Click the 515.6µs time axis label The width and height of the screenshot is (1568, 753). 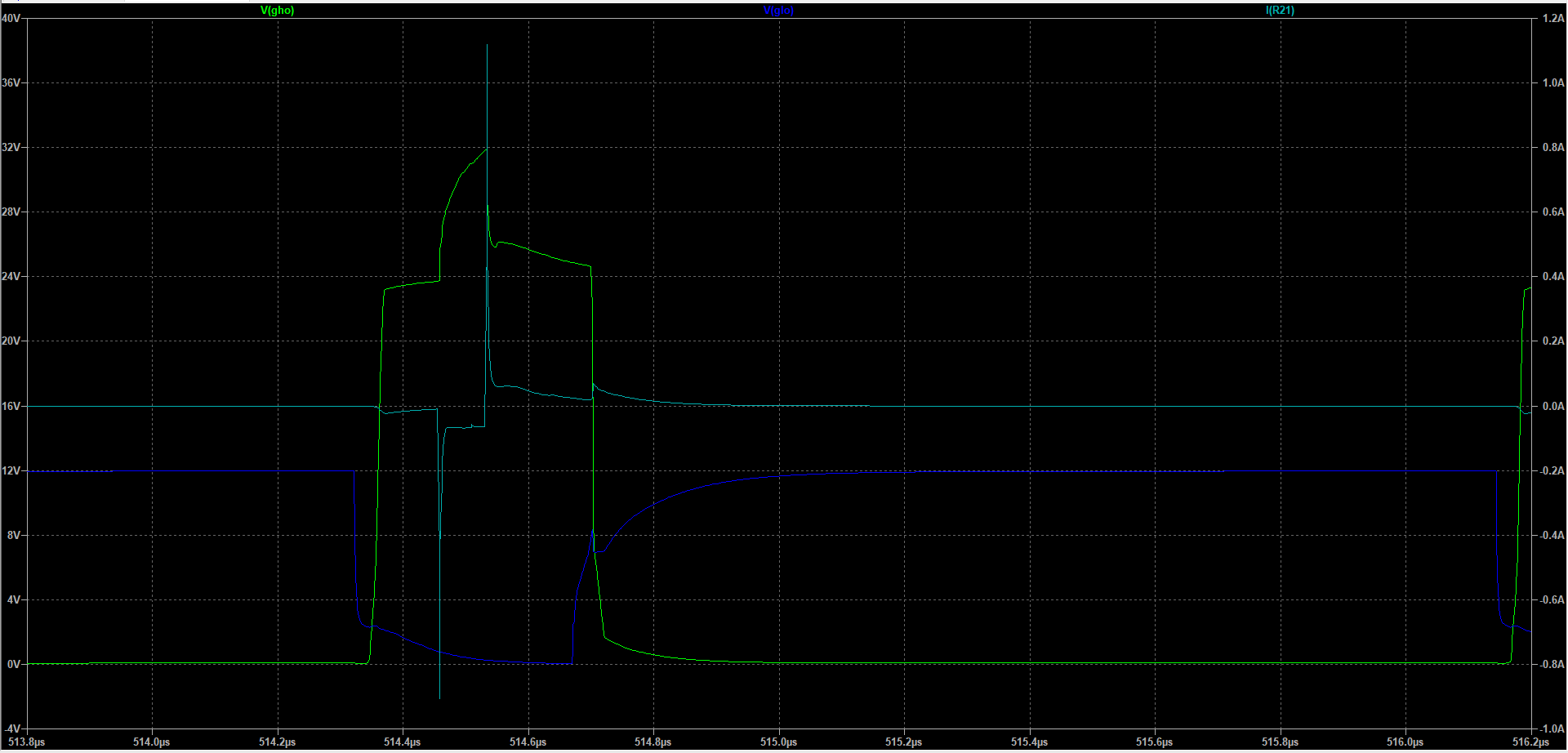pos(1155,742)
